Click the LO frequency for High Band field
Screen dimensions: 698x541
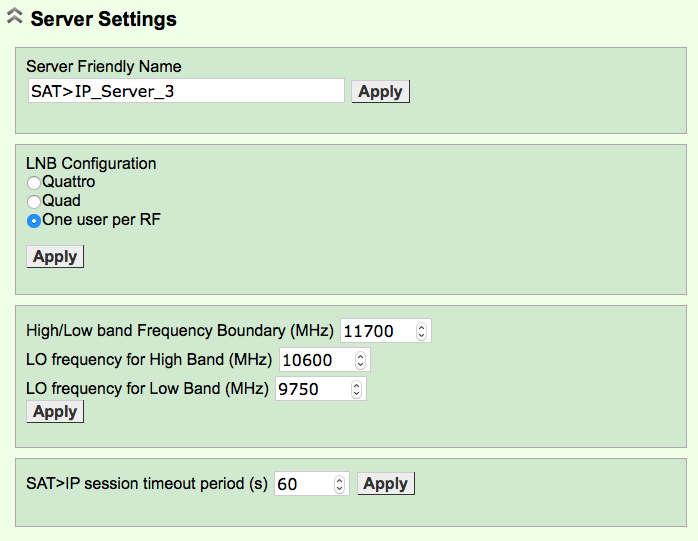tap(315, 360)
